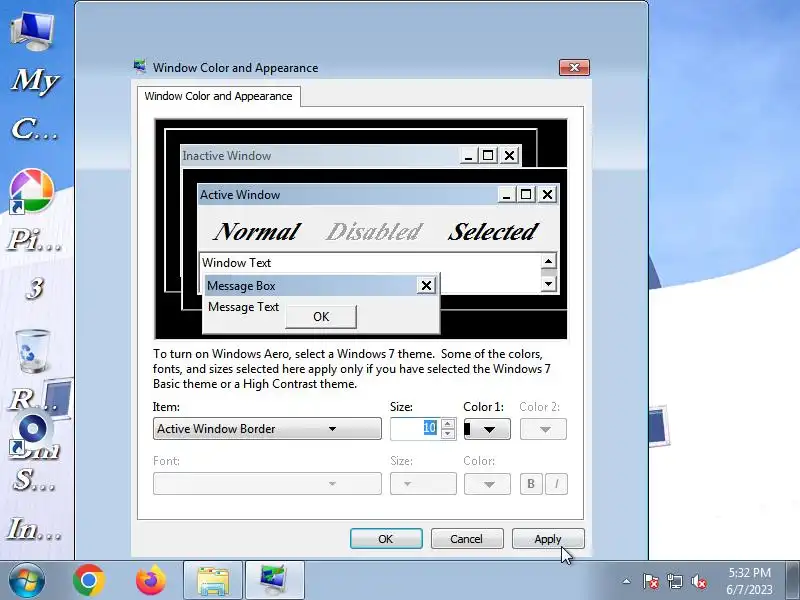Open Picasa 3 desktop shortcut
The width and height of the screenshot is (800, 600).
pyautogui.click(x=32, y=191)
